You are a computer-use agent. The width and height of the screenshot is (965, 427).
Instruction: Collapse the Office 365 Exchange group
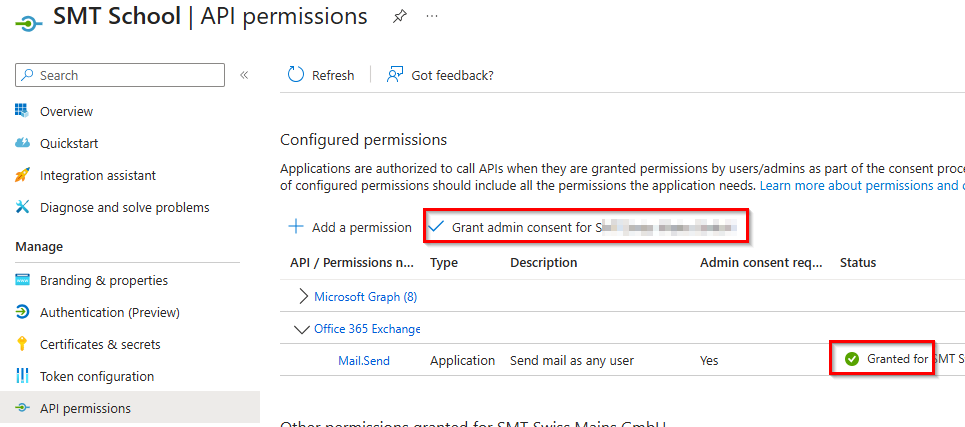pyautogui.click(x=301, y=328)
